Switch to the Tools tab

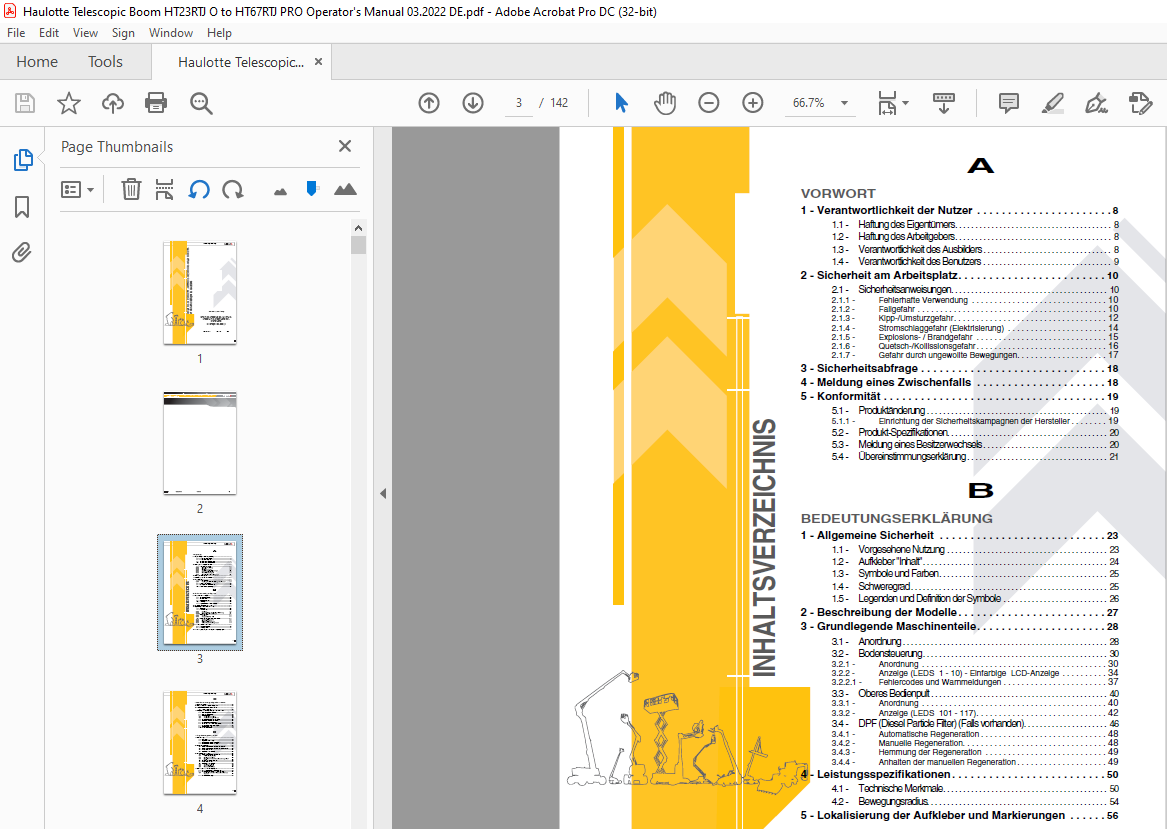(x=105, y=62)
